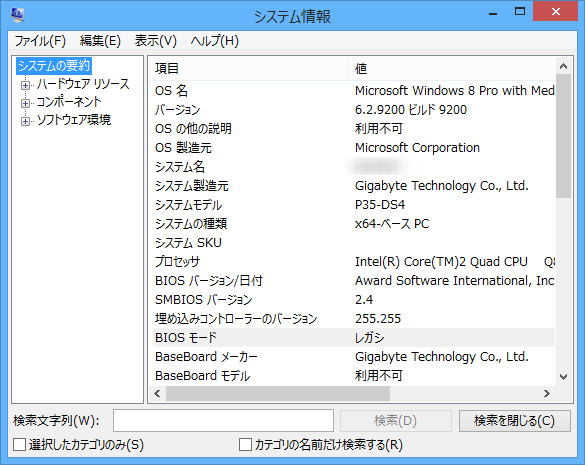Screen dimensions: 585x465
Task: Click the 値 column header
Action: tap(452, 69)
